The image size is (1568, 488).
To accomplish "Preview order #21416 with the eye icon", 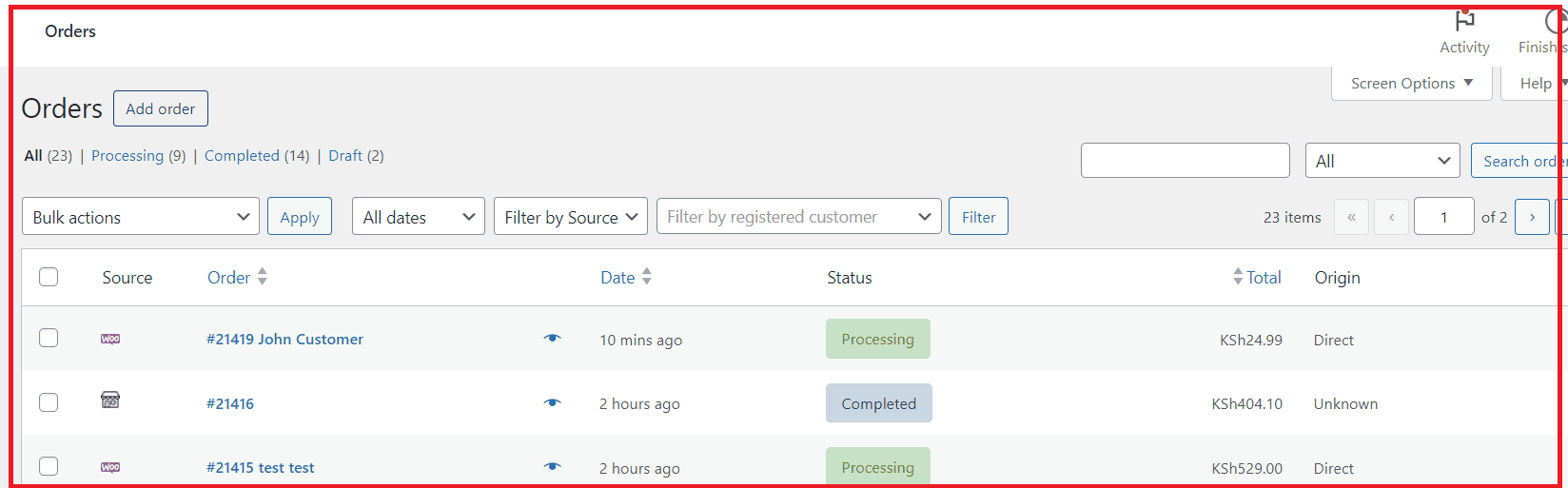I will point(552,402).
